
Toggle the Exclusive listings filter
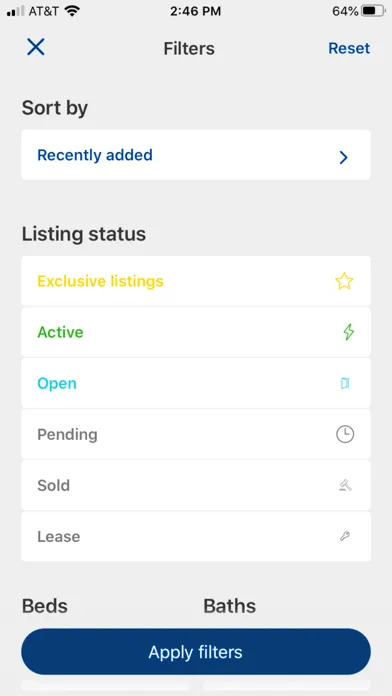click(196, 281)
